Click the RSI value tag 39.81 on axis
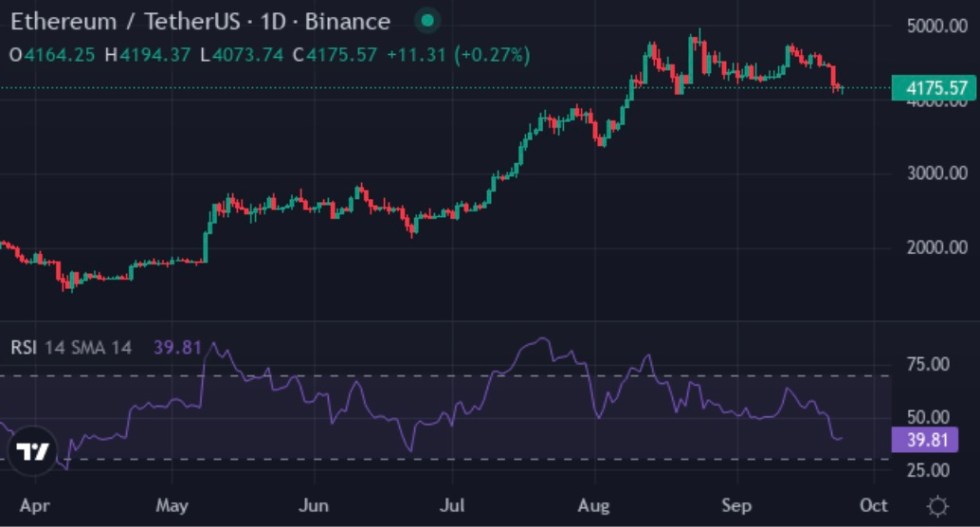Image resolution: width=980 pixels, height=527 pixels. click(x=925, y=440)
